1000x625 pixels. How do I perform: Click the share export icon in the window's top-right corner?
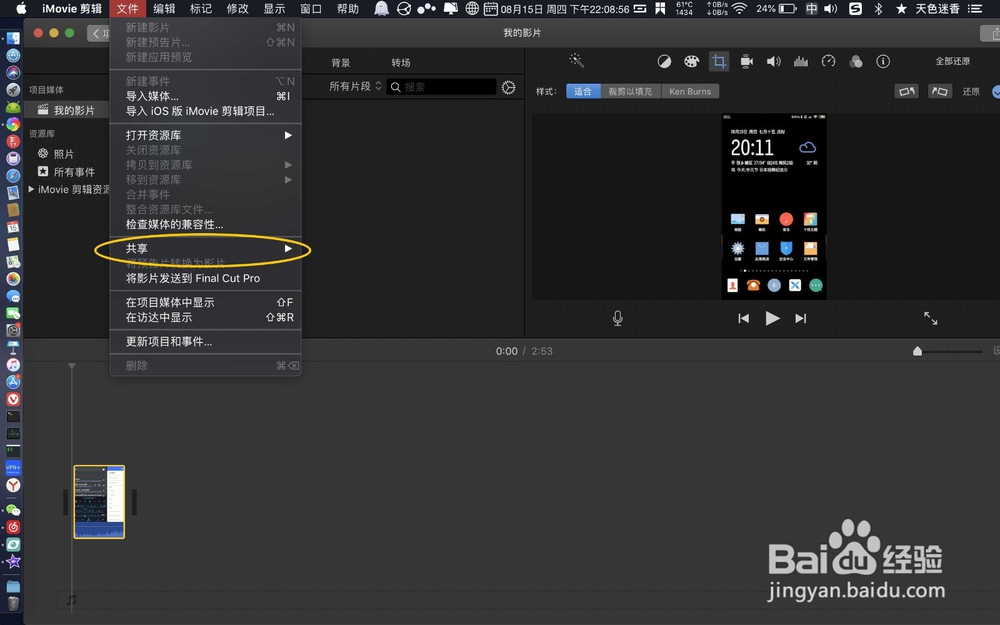[x=990, y=33]
